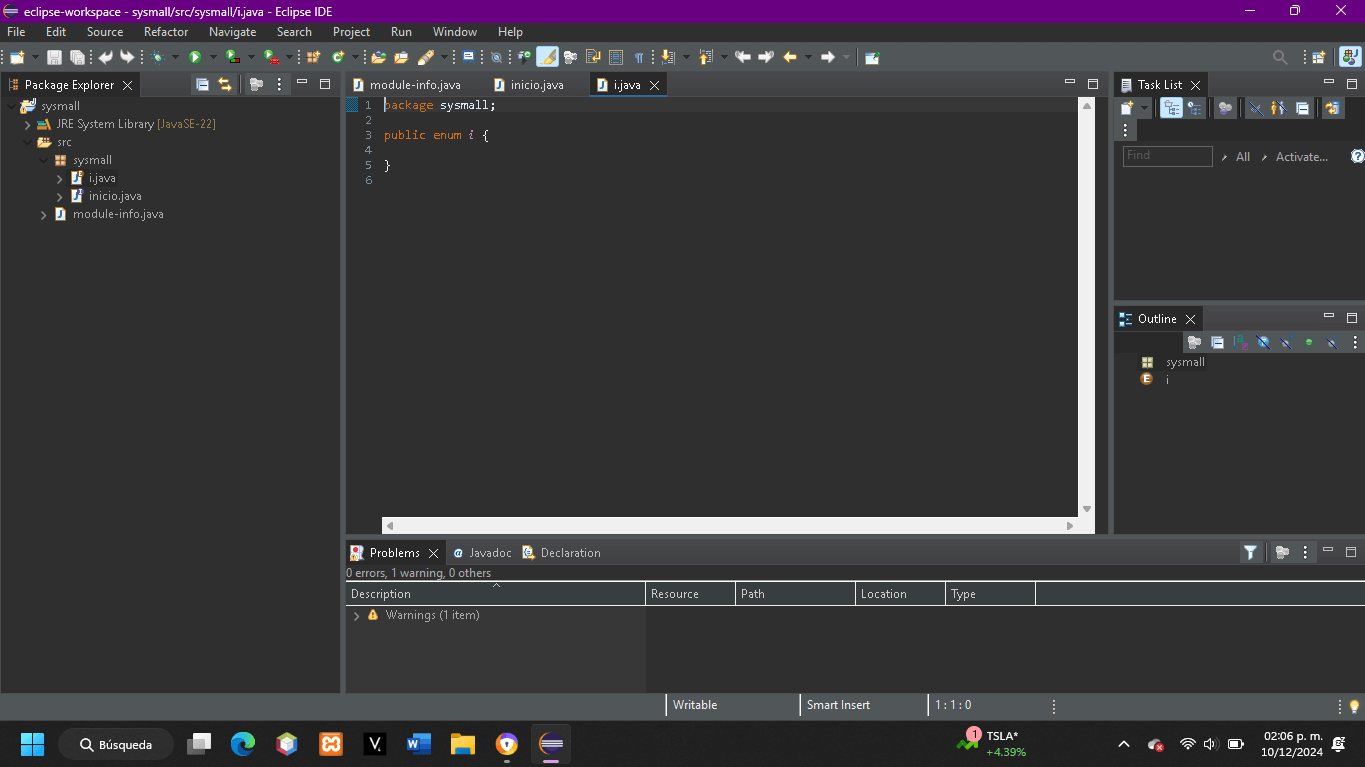Screen dimensions: 1365x767
Task: Launch Debug mode from the toolbar
Action: (x=157, y=57)
